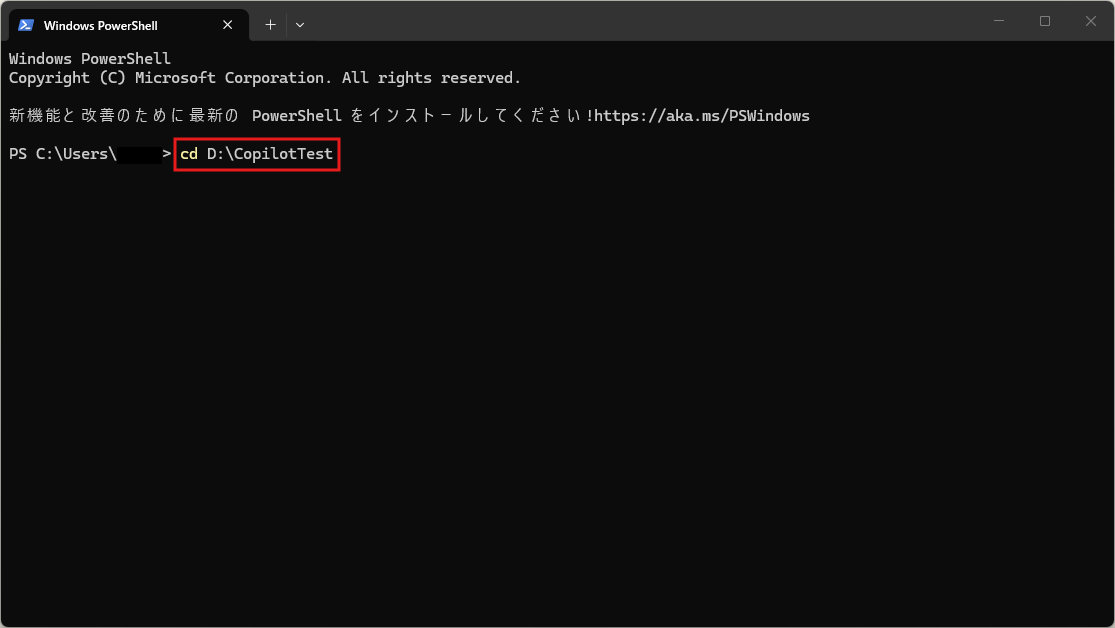The image size is (1115, 628).
Task: Maximize the terminal window
Action: (x=1045, y=21)
